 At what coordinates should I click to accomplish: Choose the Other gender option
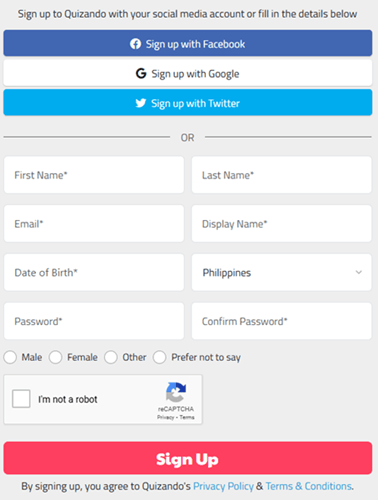[x=111, y=357]
